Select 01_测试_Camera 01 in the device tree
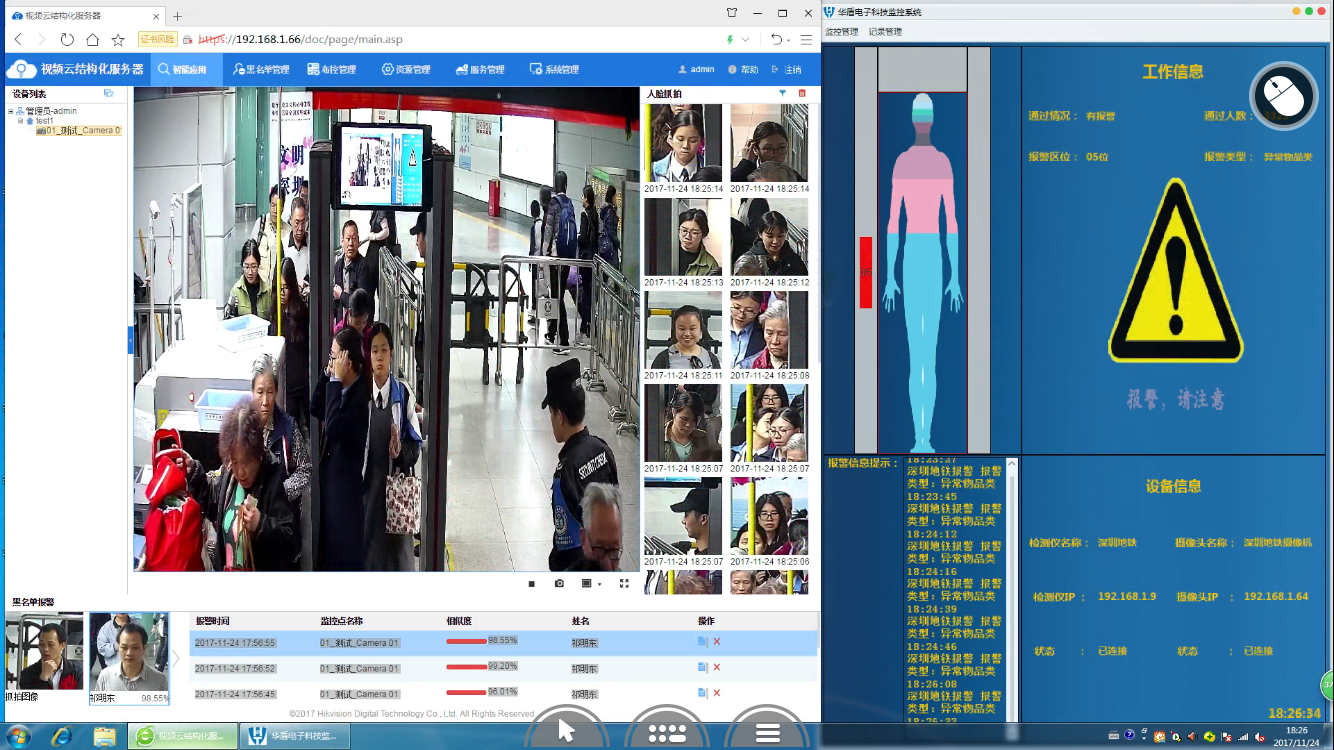The width and height of the screenshot is (1334, 750). [x=80, y=131]
